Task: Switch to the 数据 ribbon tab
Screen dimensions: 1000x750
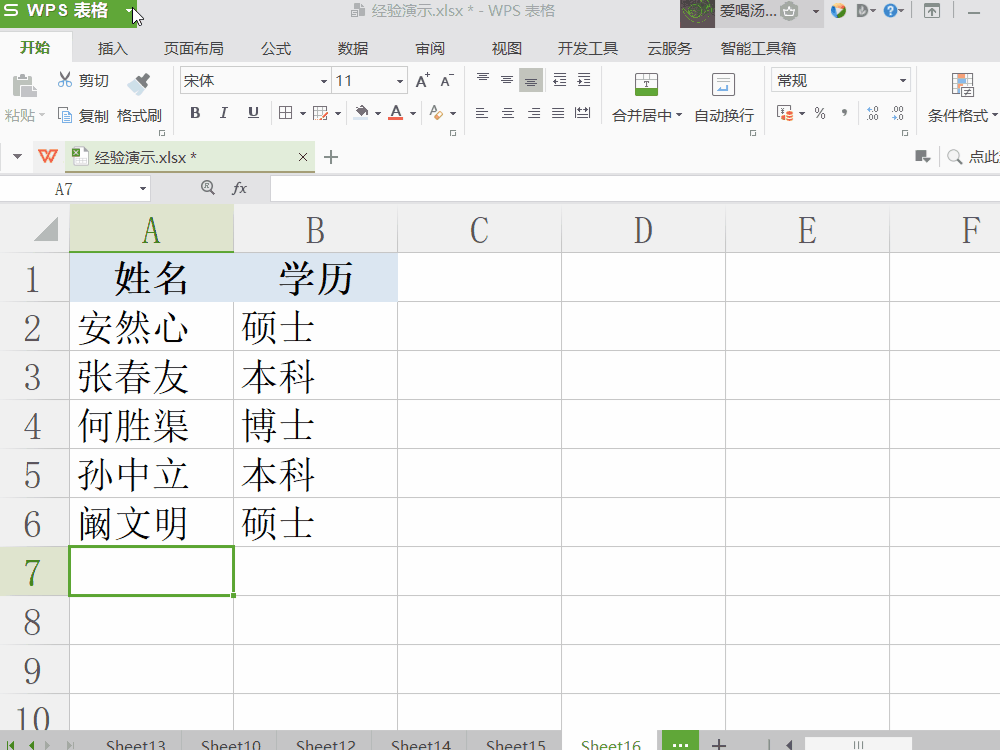Action: 352,47
